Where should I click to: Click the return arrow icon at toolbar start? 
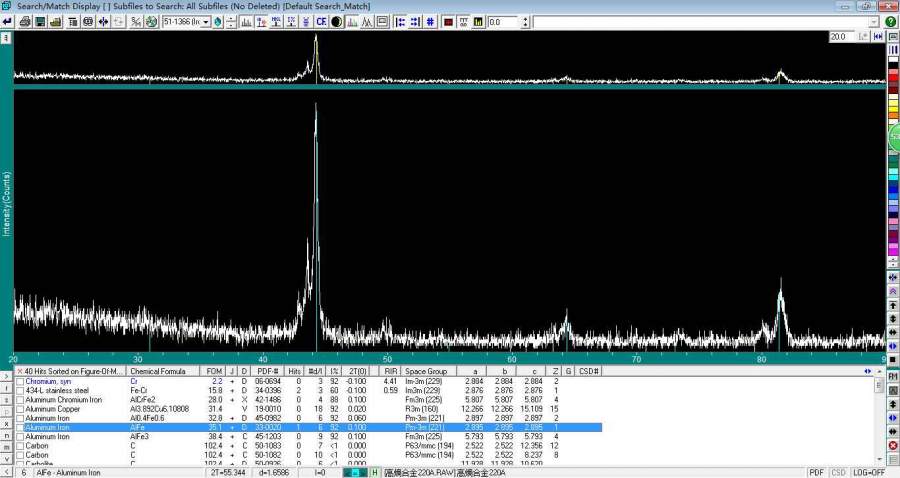(x=8, y=22)
